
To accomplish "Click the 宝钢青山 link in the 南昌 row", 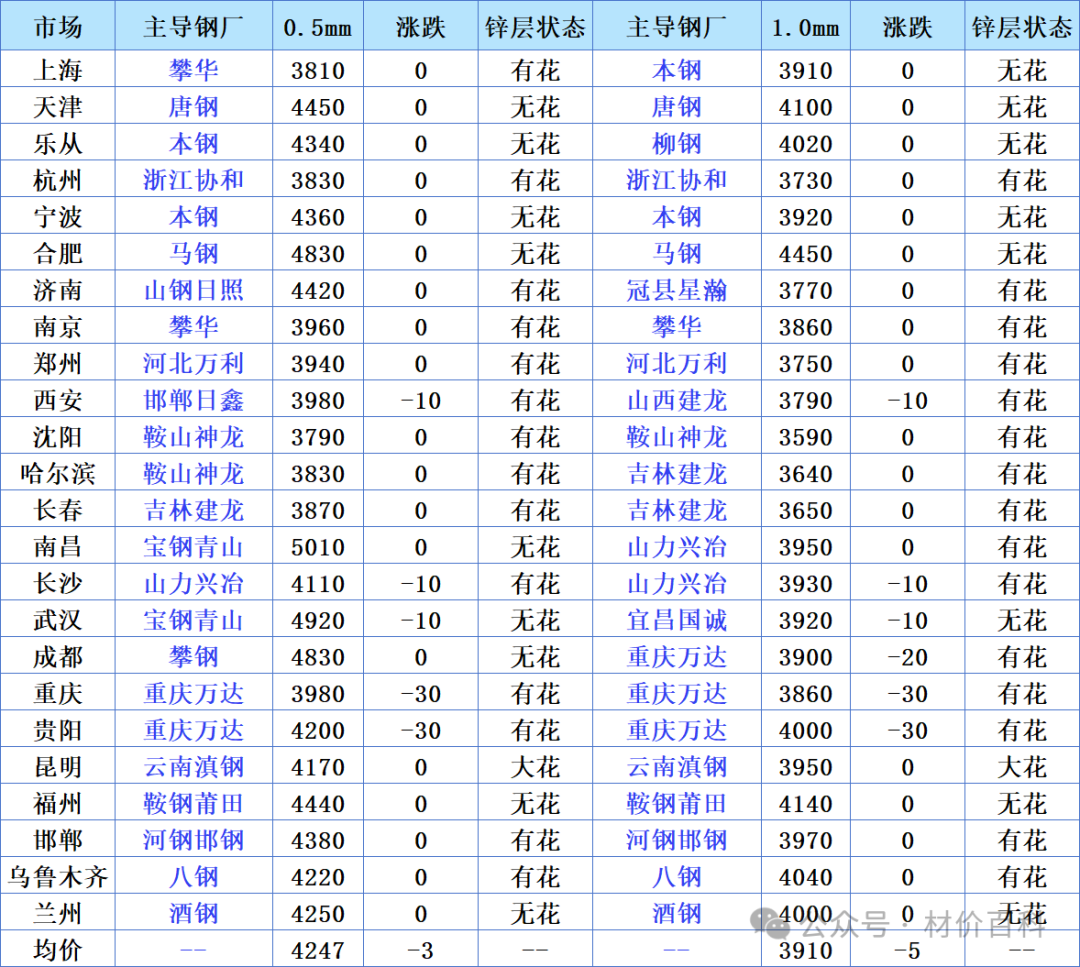I will 194,547.
